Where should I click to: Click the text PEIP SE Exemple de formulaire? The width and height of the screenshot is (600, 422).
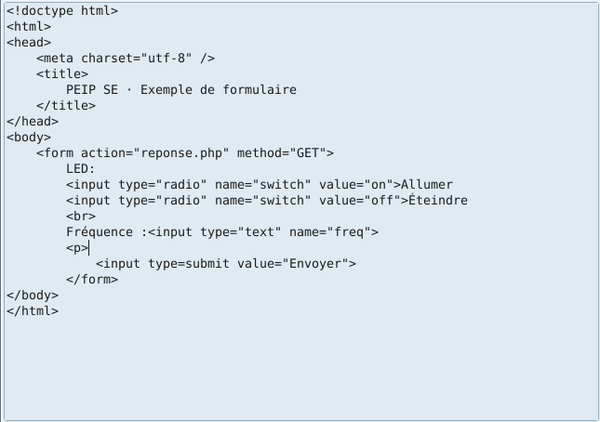click(181, 90)
